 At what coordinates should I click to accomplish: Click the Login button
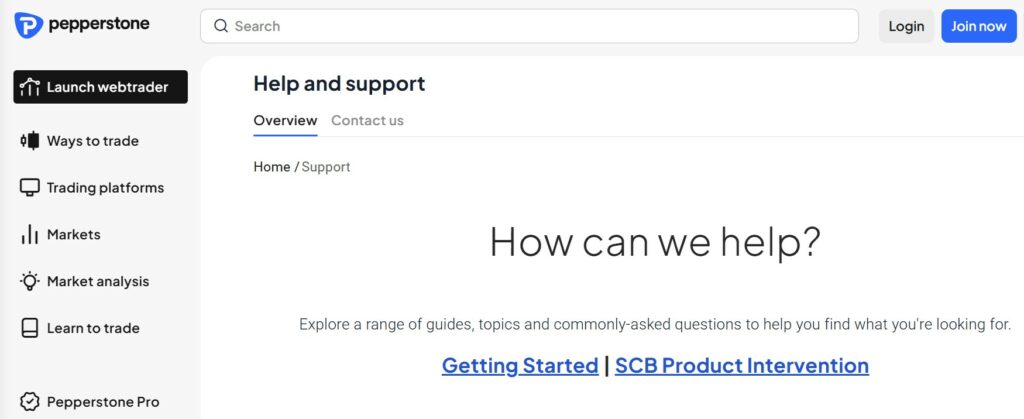906,26
